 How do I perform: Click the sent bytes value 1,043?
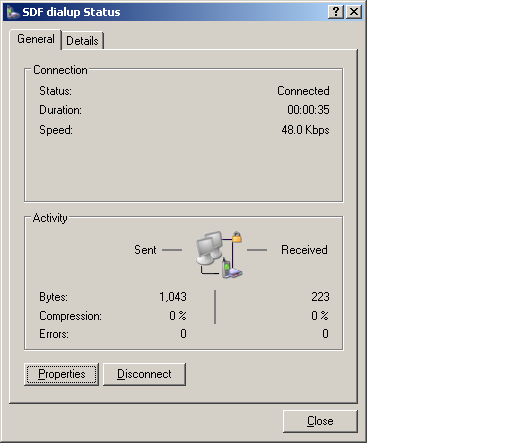pyautogui.click(x=173, y=297)
